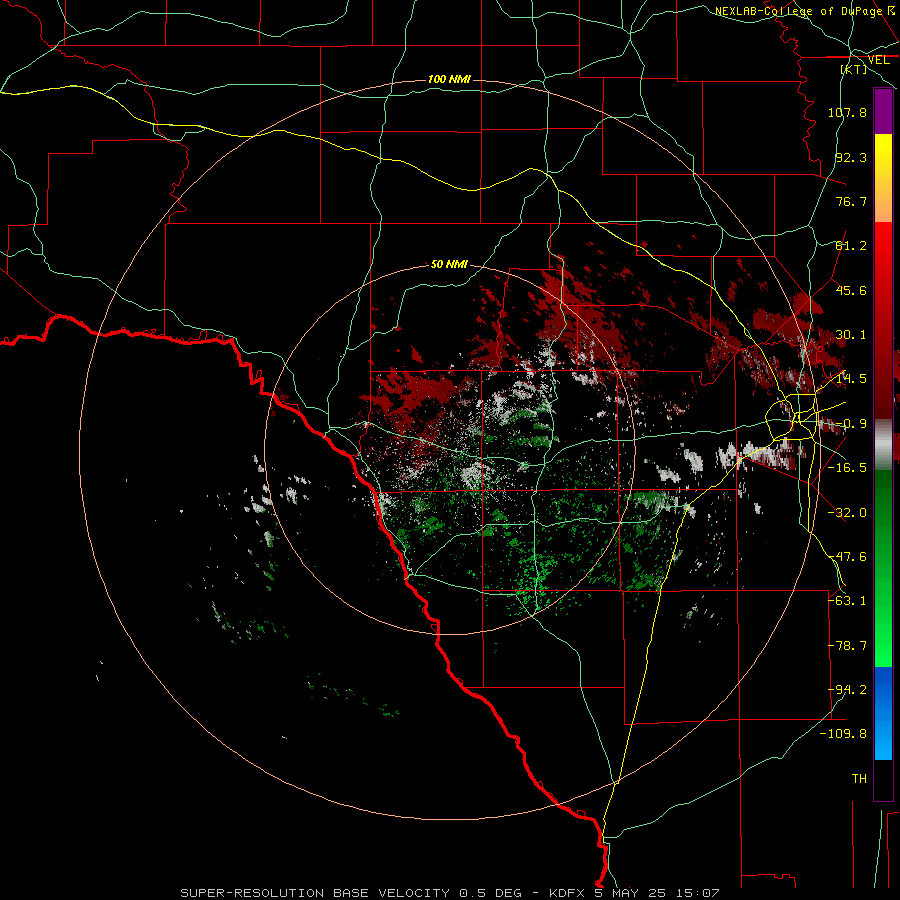Viewport: 900px width, 900px height.
Task: Click the -16.5 scale value
Action: 847,468
